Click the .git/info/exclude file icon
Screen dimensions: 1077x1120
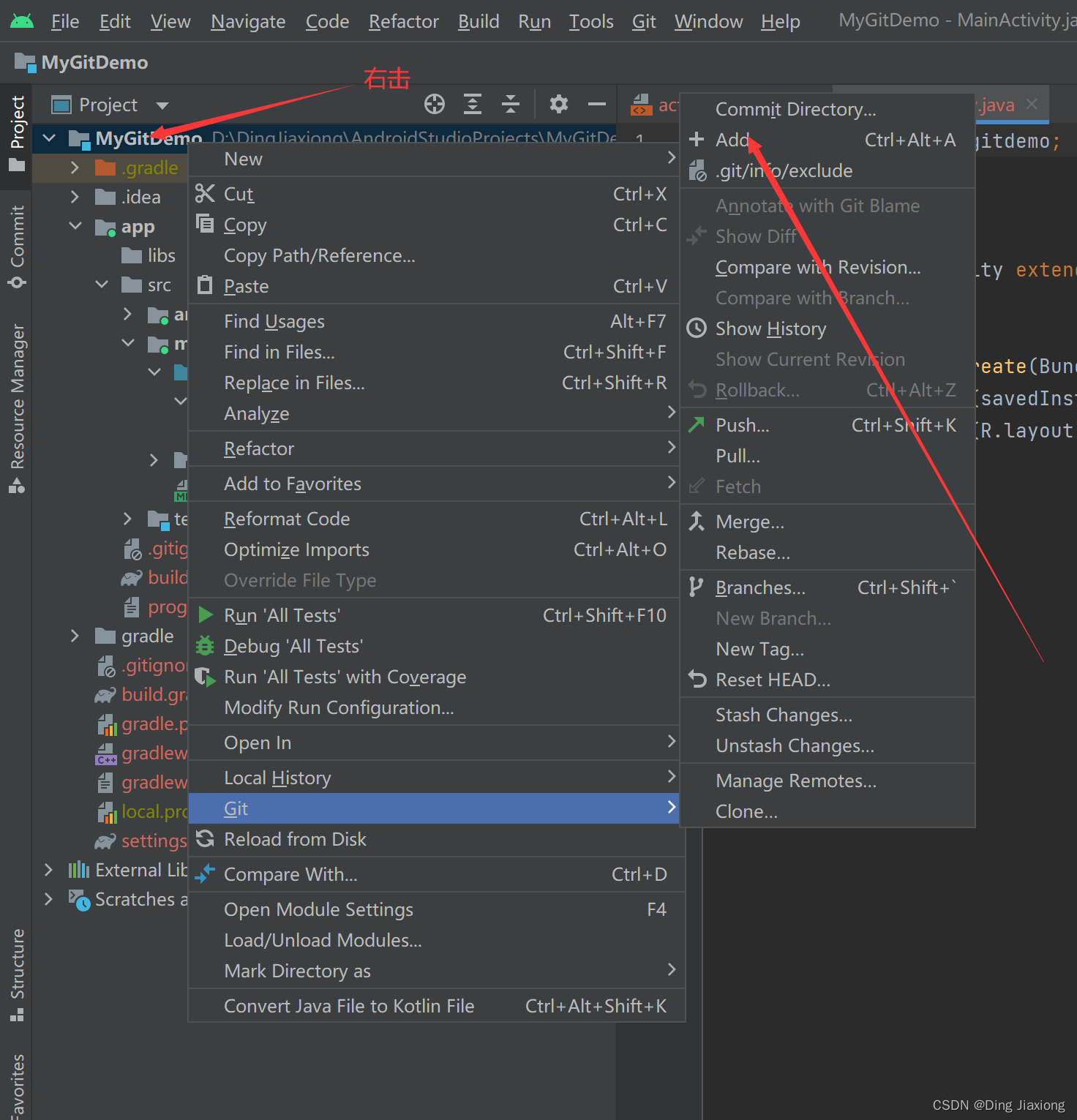coord(697,170)
